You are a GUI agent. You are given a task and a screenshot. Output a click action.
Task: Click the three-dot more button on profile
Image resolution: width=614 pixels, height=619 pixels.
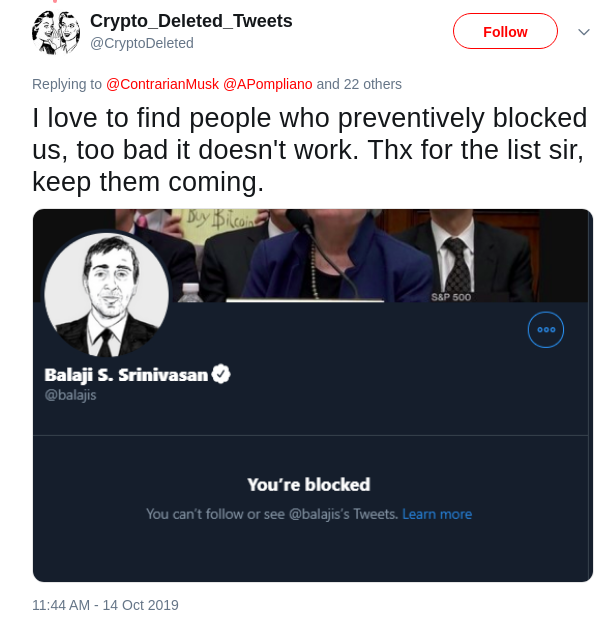point(546,330)
